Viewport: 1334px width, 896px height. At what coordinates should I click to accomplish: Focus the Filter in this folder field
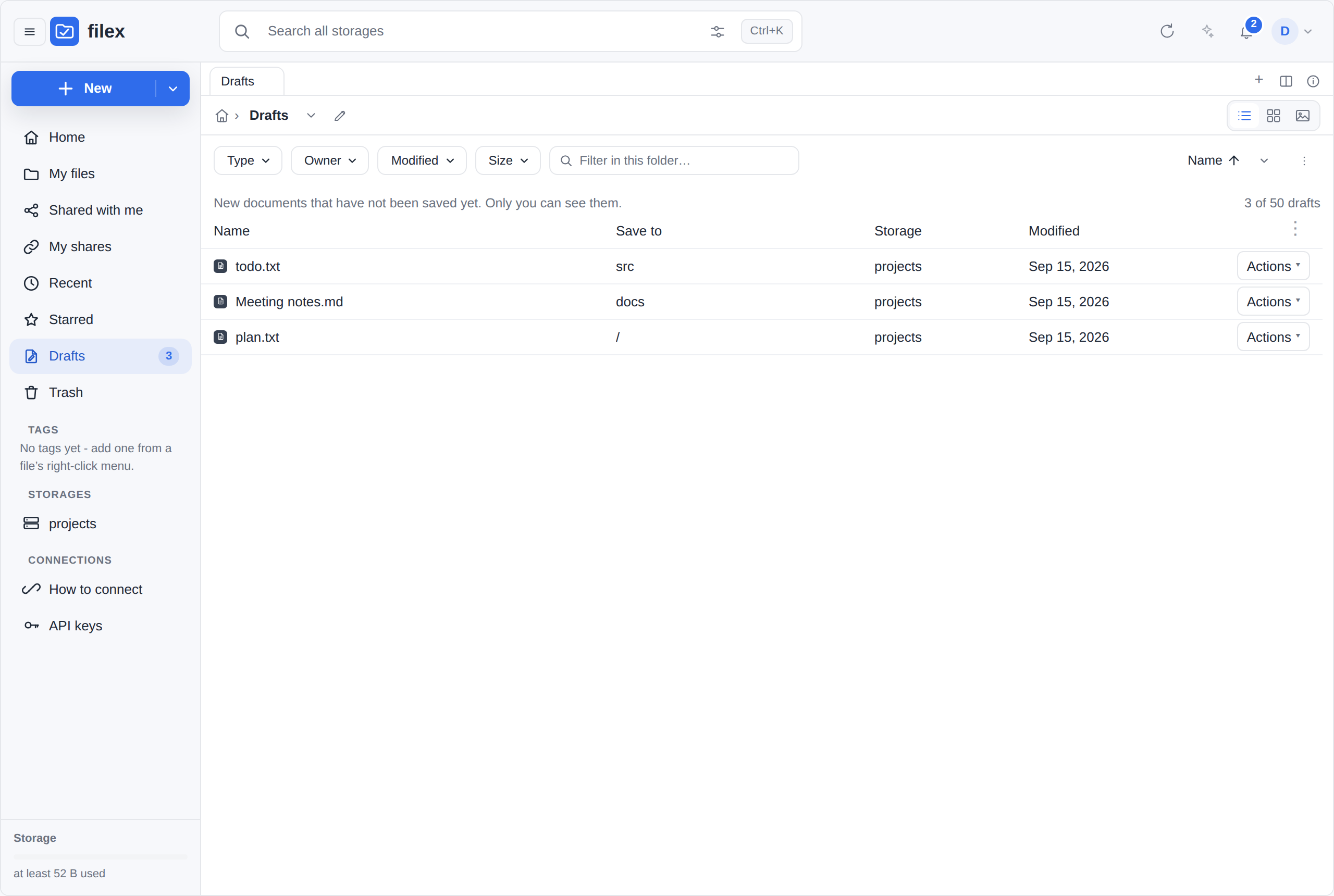click(x=674, y=160)
